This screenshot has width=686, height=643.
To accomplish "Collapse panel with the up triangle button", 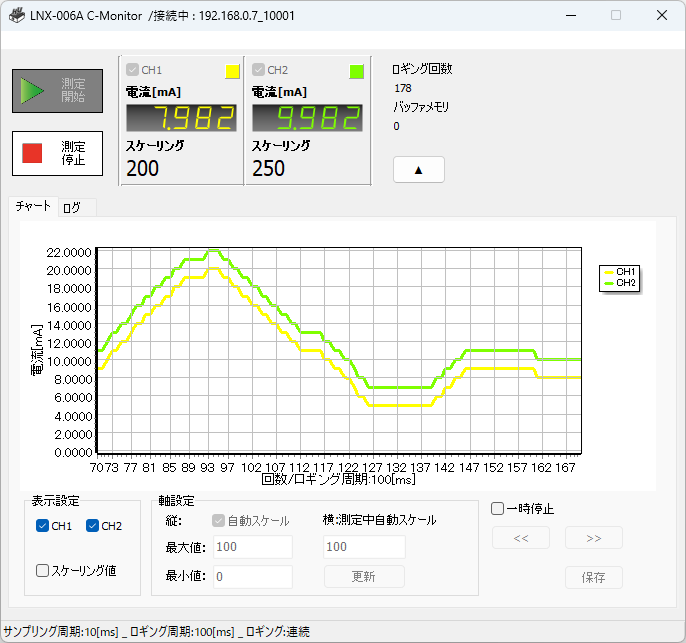I will click(418, 170).
